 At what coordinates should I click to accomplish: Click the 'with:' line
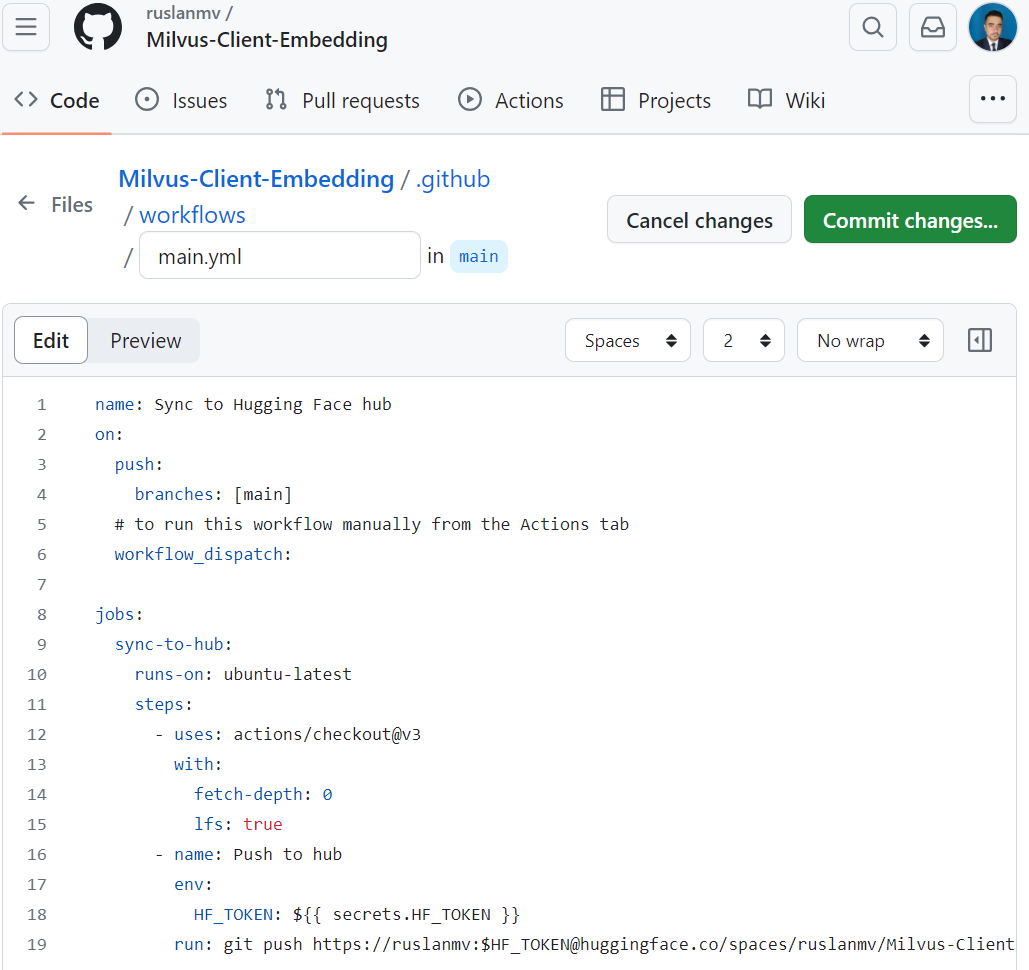[x=198, y=765]
